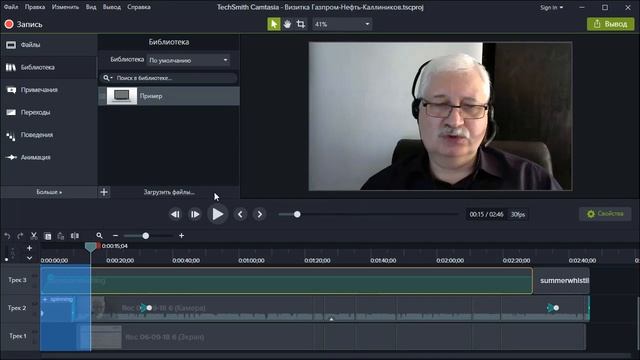Viewport: 640px width, 360px height.
Task: Open the Вывод menu in menu bar
Action: 111,7
